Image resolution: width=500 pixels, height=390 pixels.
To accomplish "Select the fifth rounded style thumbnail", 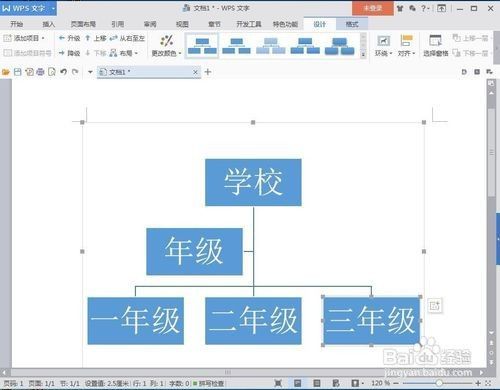I will click(x=339, y=46).
